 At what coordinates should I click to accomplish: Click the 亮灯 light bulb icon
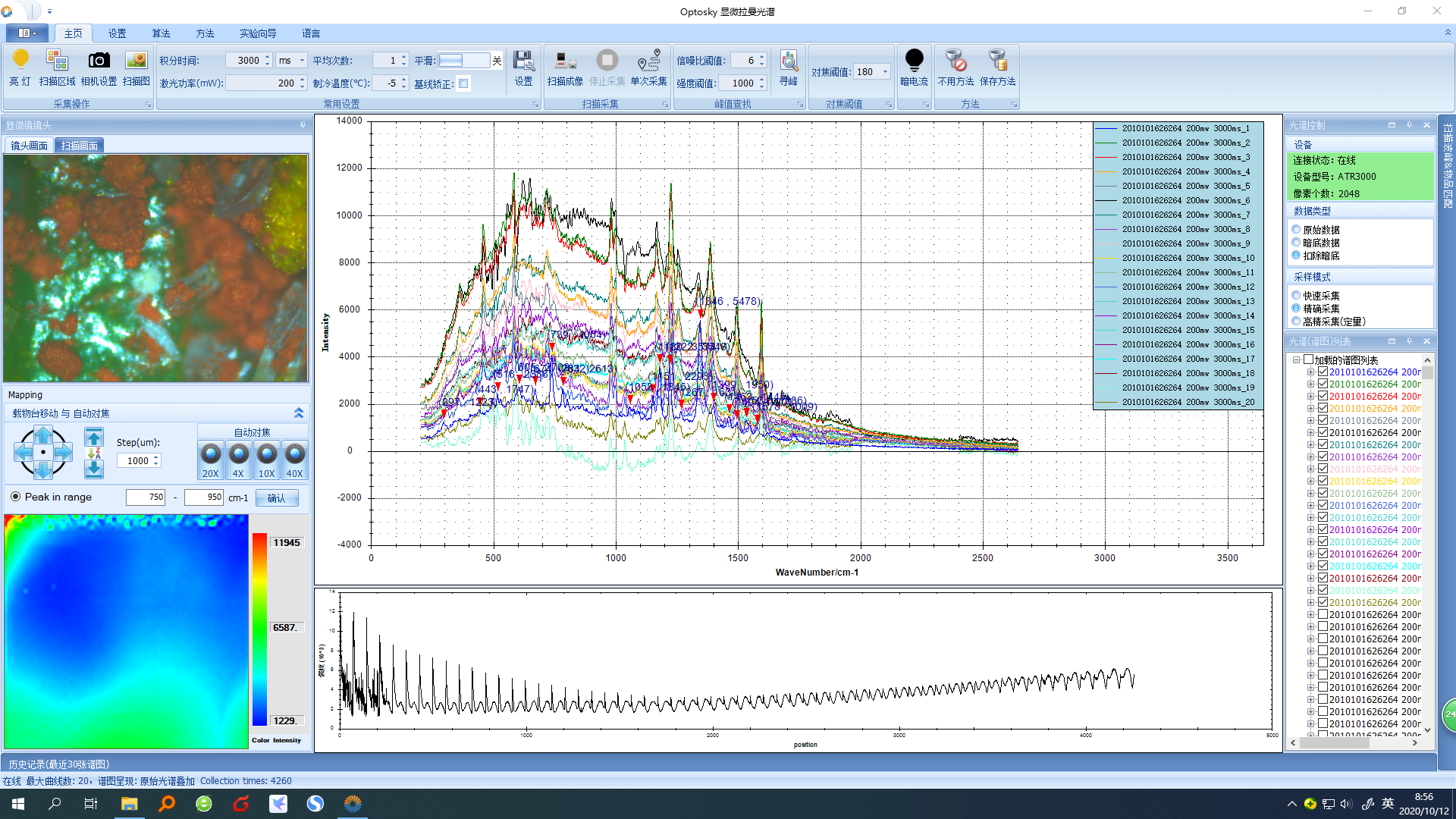tap(20, 61)
